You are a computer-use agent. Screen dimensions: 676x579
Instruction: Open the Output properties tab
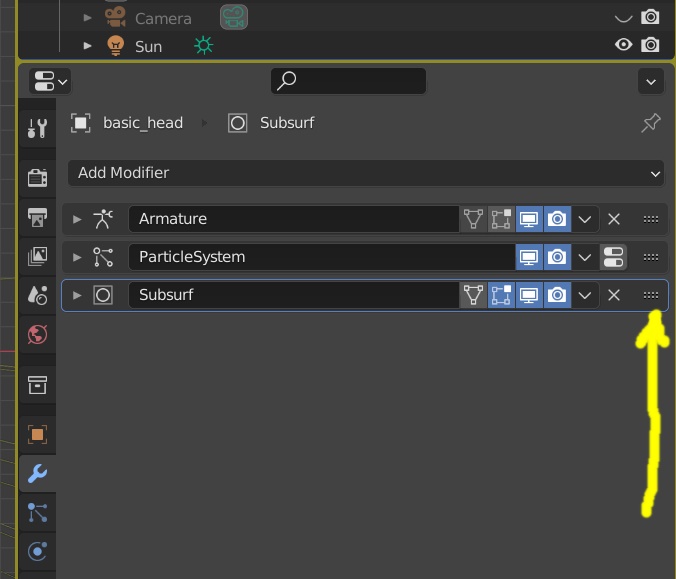[37, 217]
